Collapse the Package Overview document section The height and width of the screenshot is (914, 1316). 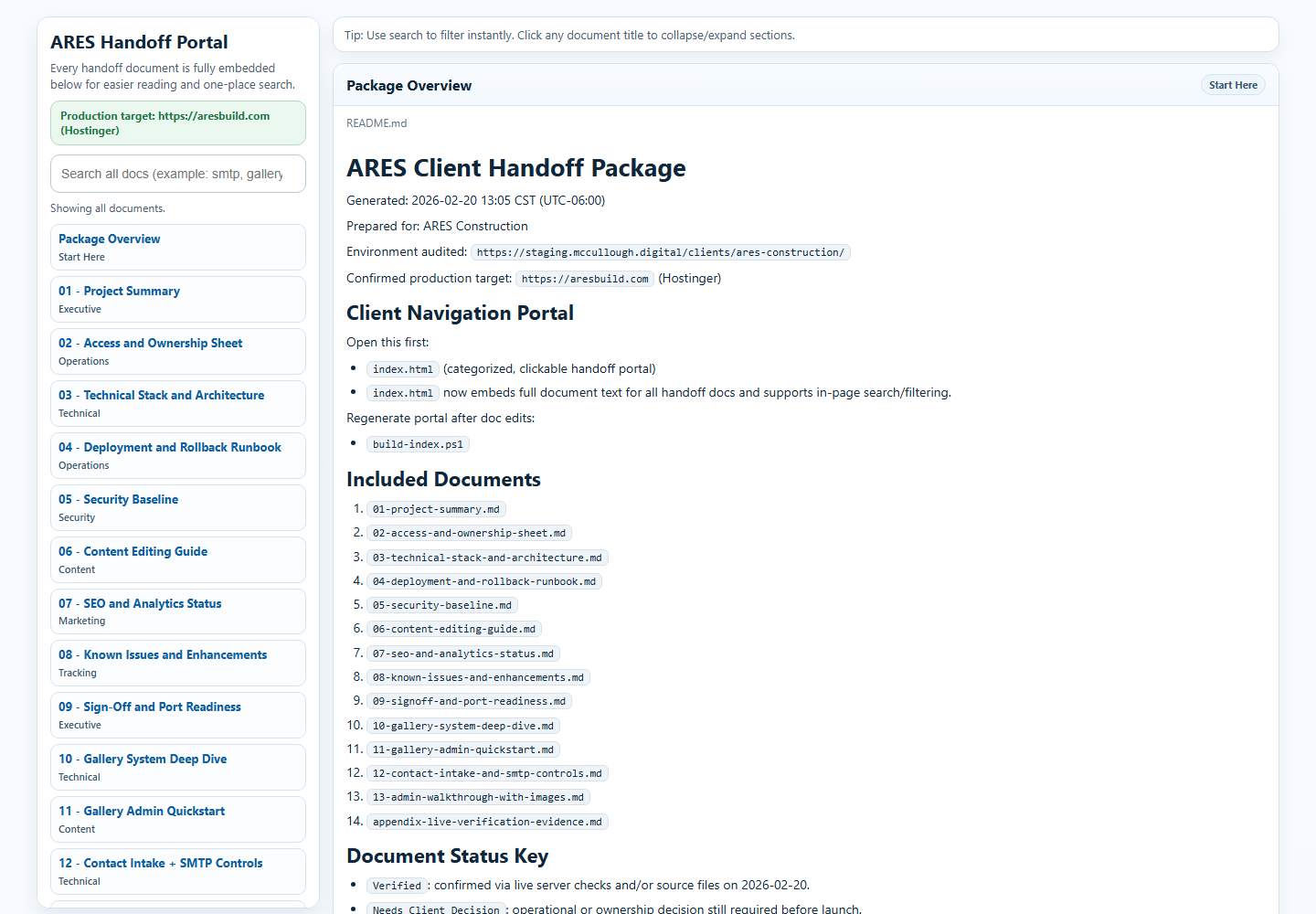[x=409, y=85]
